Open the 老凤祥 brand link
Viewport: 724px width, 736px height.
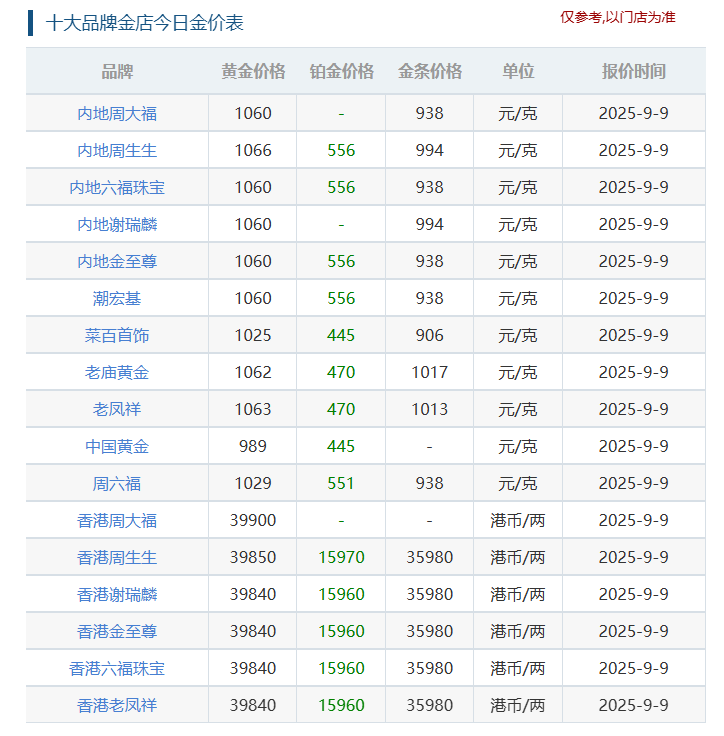pos(117,410)
